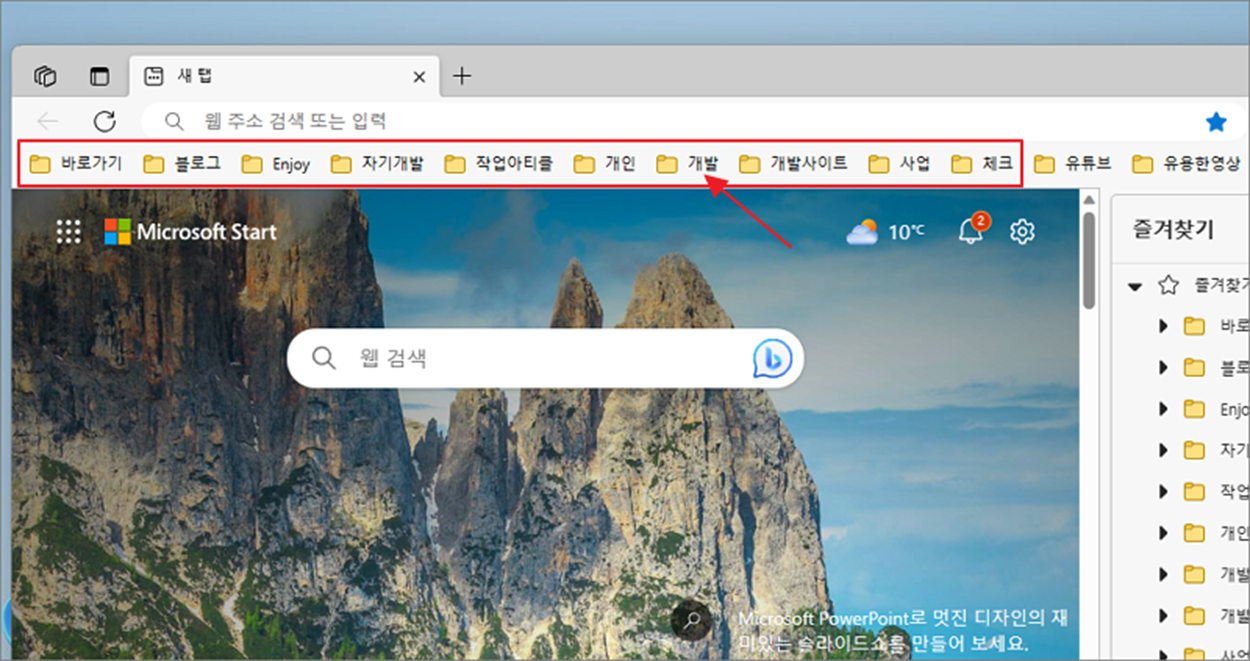Open page settings gear icon
The image size is (1250, 661).
click(1021, 232)
